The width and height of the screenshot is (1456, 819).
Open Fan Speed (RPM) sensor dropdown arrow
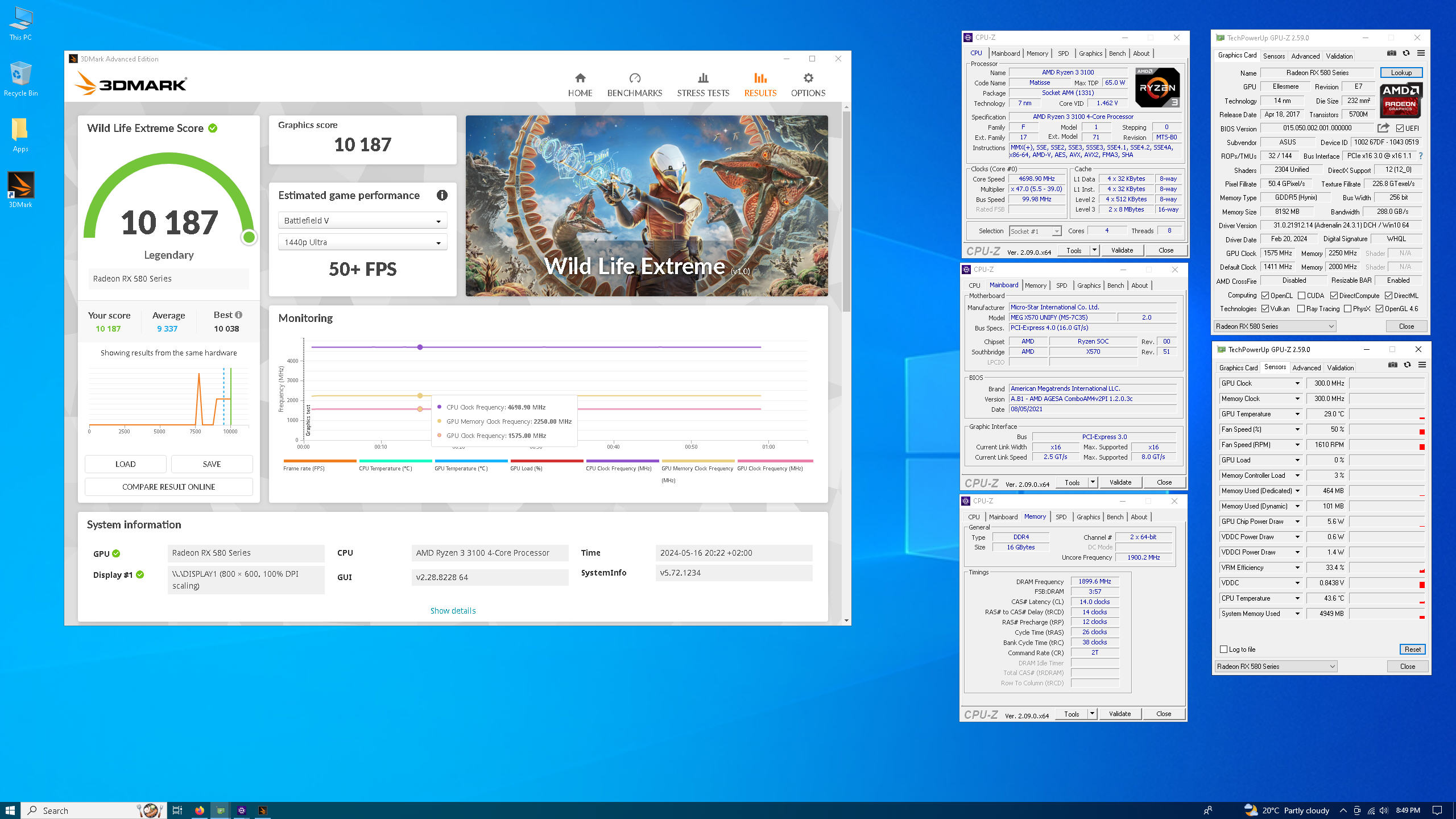click(x=1297, y=445)
